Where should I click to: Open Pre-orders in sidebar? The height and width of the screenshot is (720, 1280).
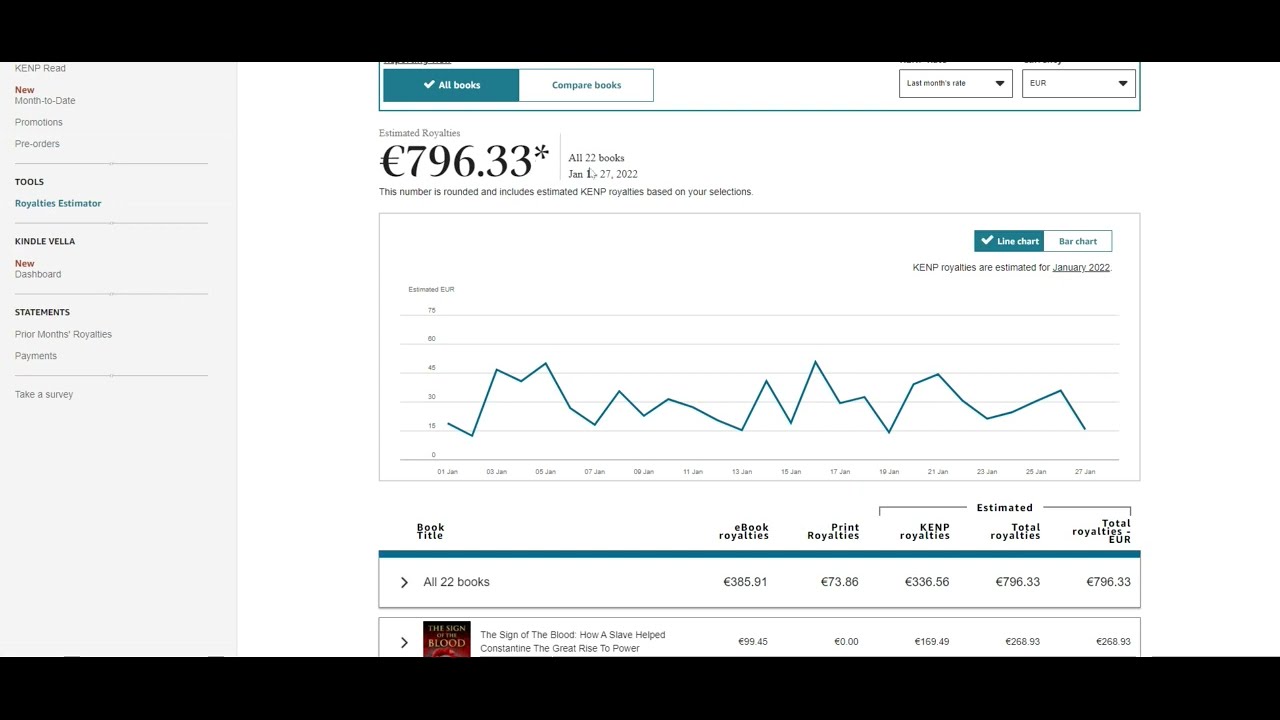[x=37, y=144]
